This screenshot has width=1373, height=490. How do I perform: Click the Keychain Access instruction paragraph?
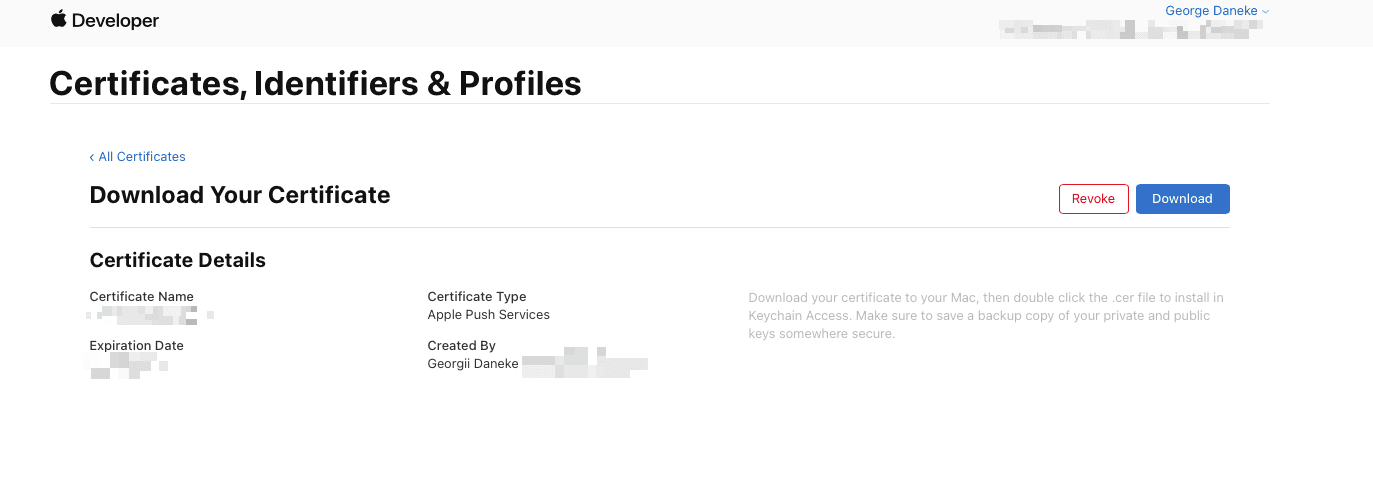[x=985, y=316]
